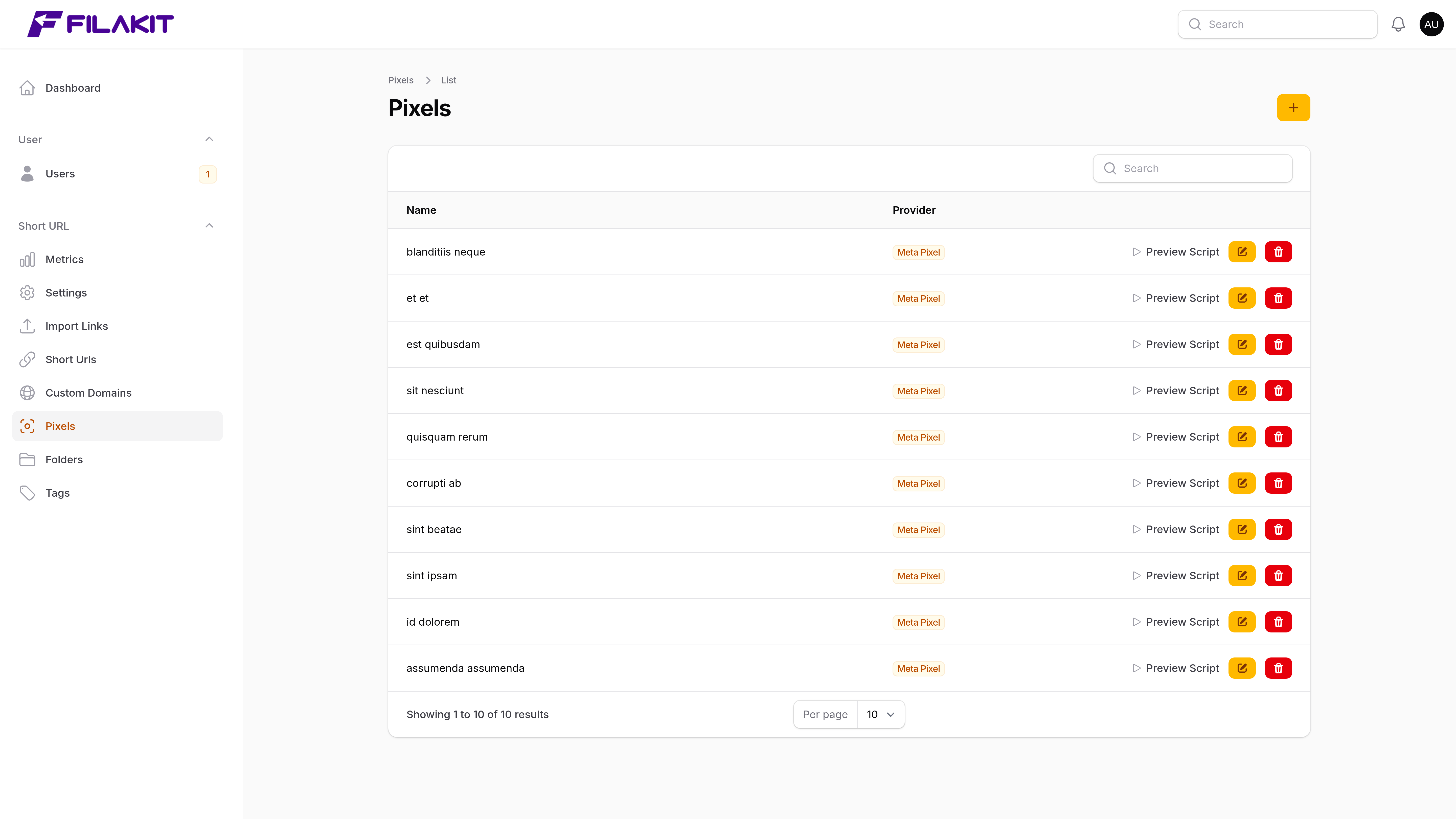
Task: Open Dashboard in the sidebar
Action: point(118,88)
